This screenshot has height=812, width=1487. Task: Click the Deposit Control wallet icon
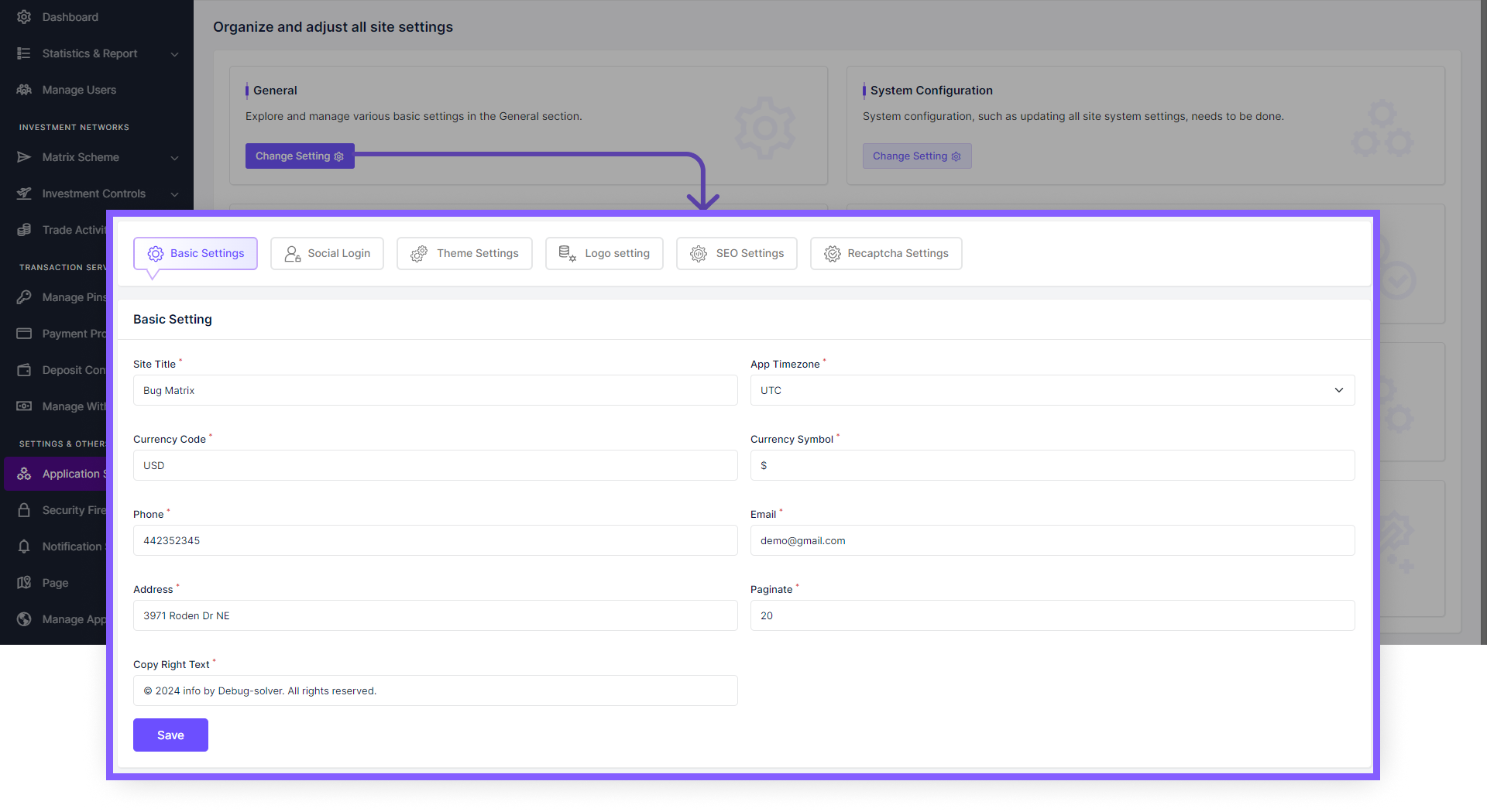click(24, 370)
